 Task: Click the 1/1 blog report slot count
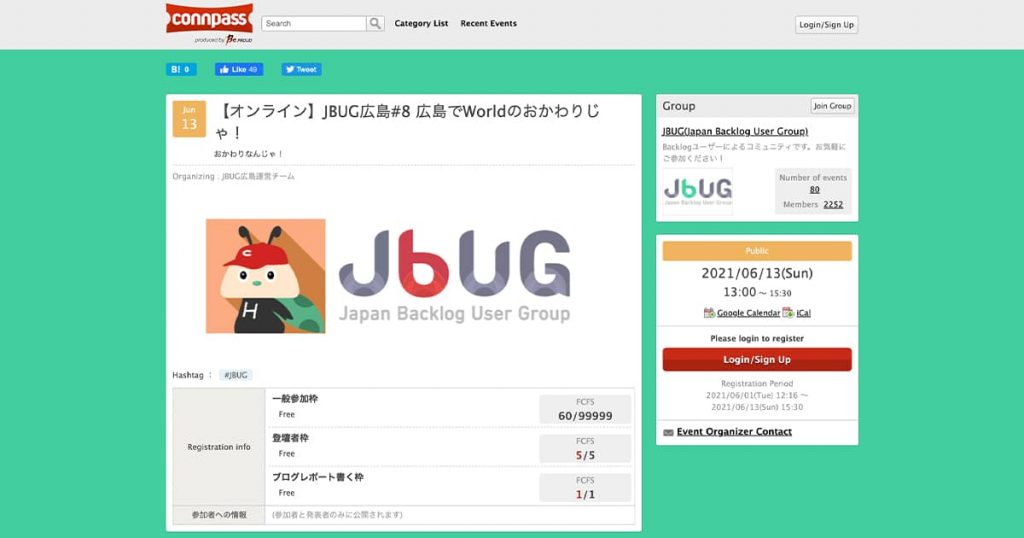coord(585,494)
